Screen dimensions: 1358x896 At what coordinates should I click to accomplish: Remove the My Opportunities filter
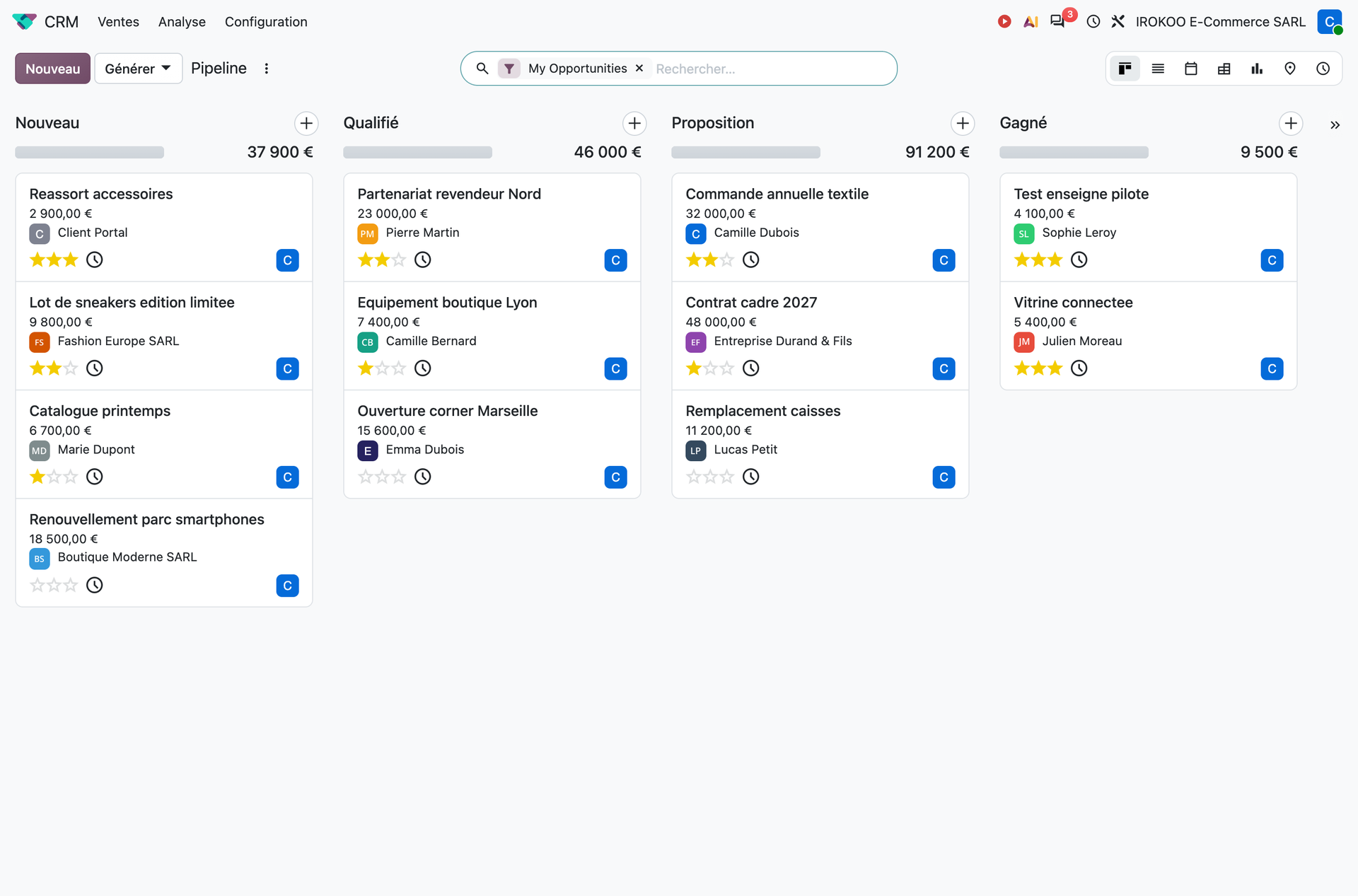click(x=639, y=69)
